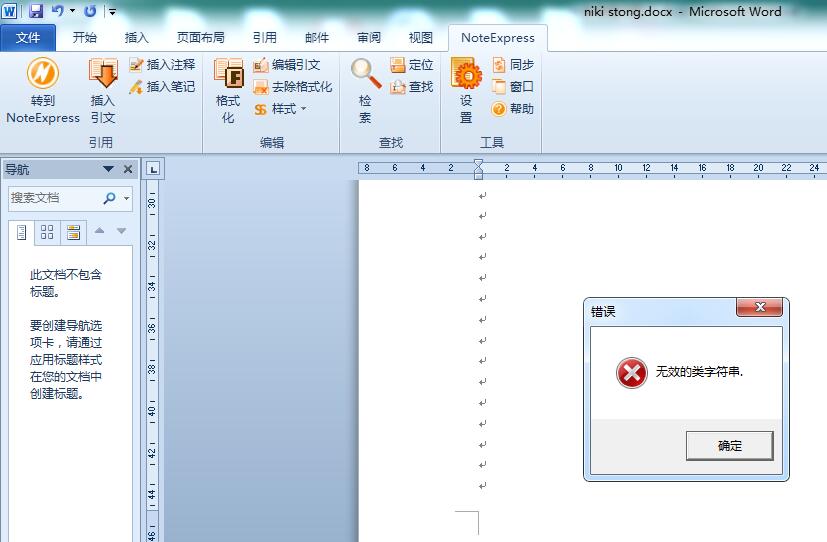Insert a note with 插入笔记

(162, 86)
